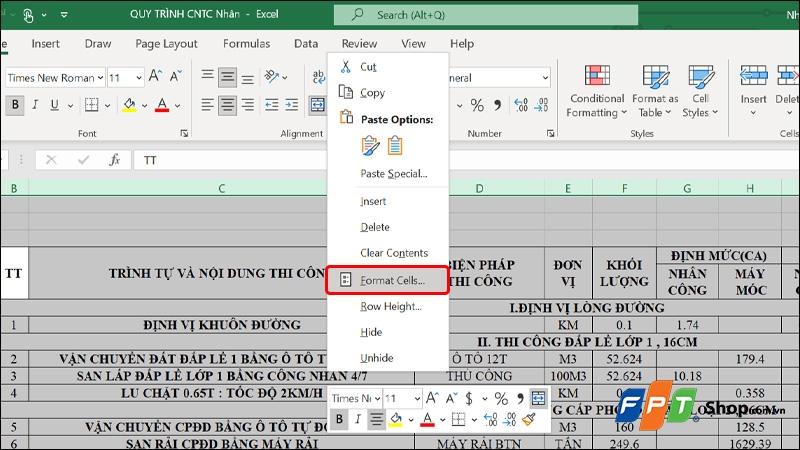The image size is (800, 450).
Task: Open Font dialog launcher in the Font group
Action: click(x=184, y=133)
